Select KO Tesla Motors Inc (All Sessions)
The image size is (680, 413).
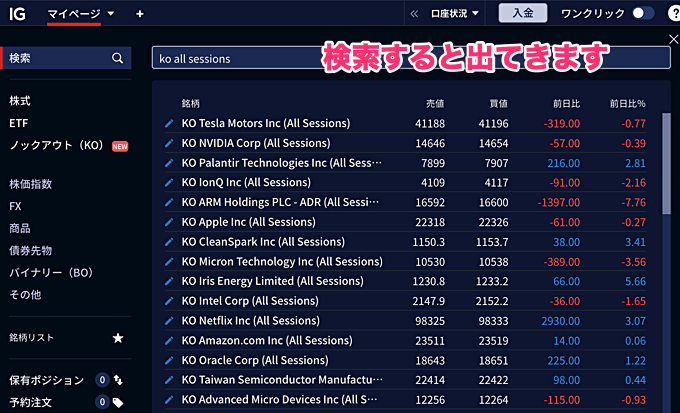click(266, 123)
